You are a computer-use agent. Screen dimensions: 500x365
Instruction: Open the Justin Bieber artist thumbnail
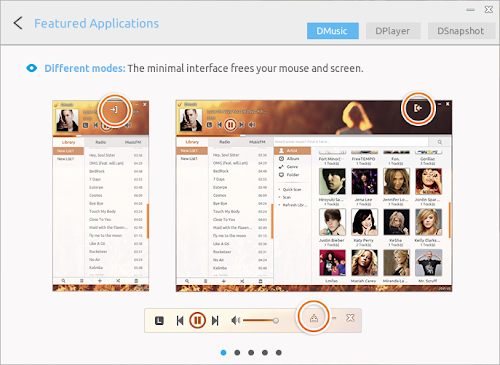point(332,222)
